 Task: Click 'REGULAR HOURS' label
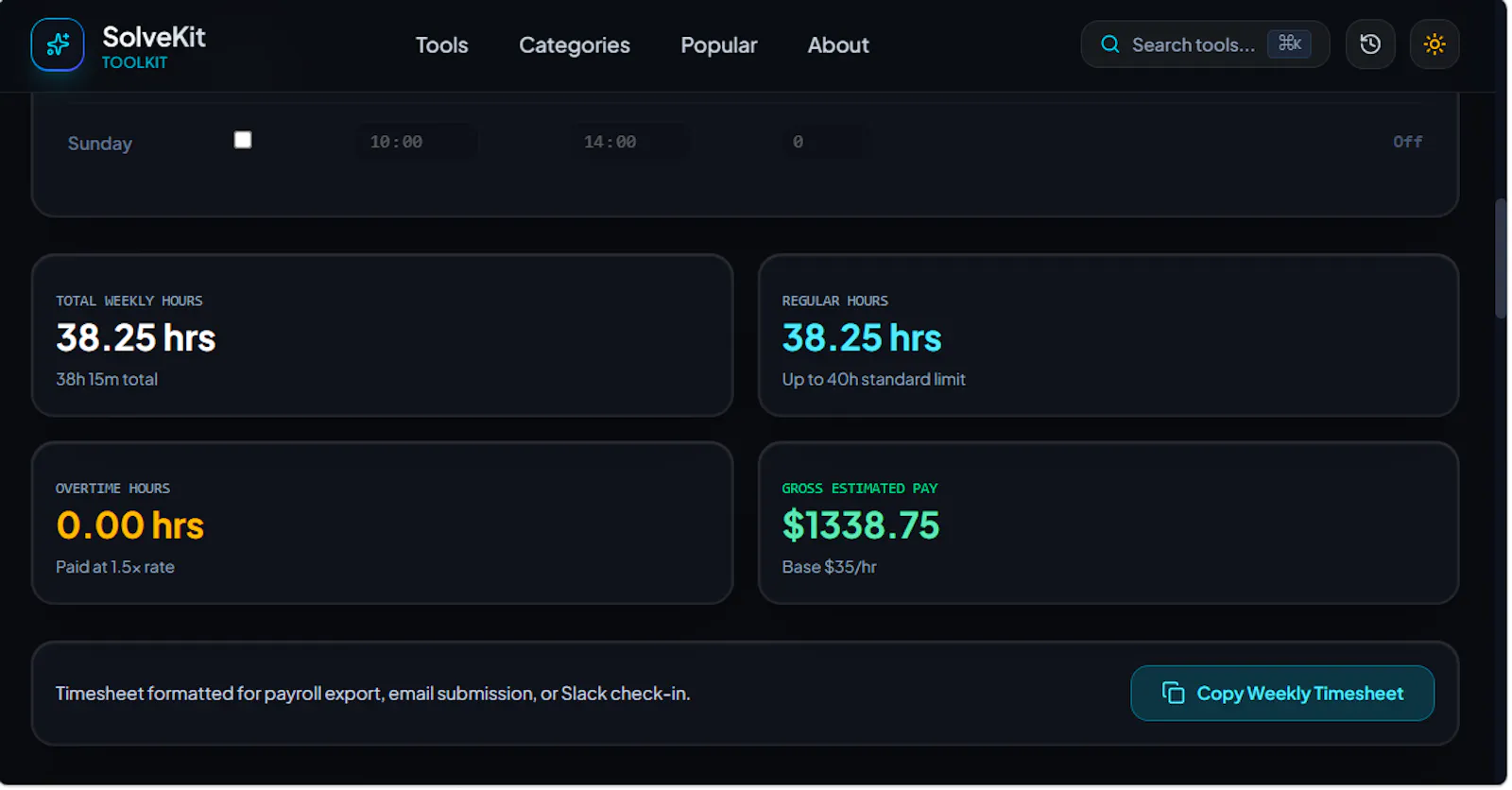834,301
